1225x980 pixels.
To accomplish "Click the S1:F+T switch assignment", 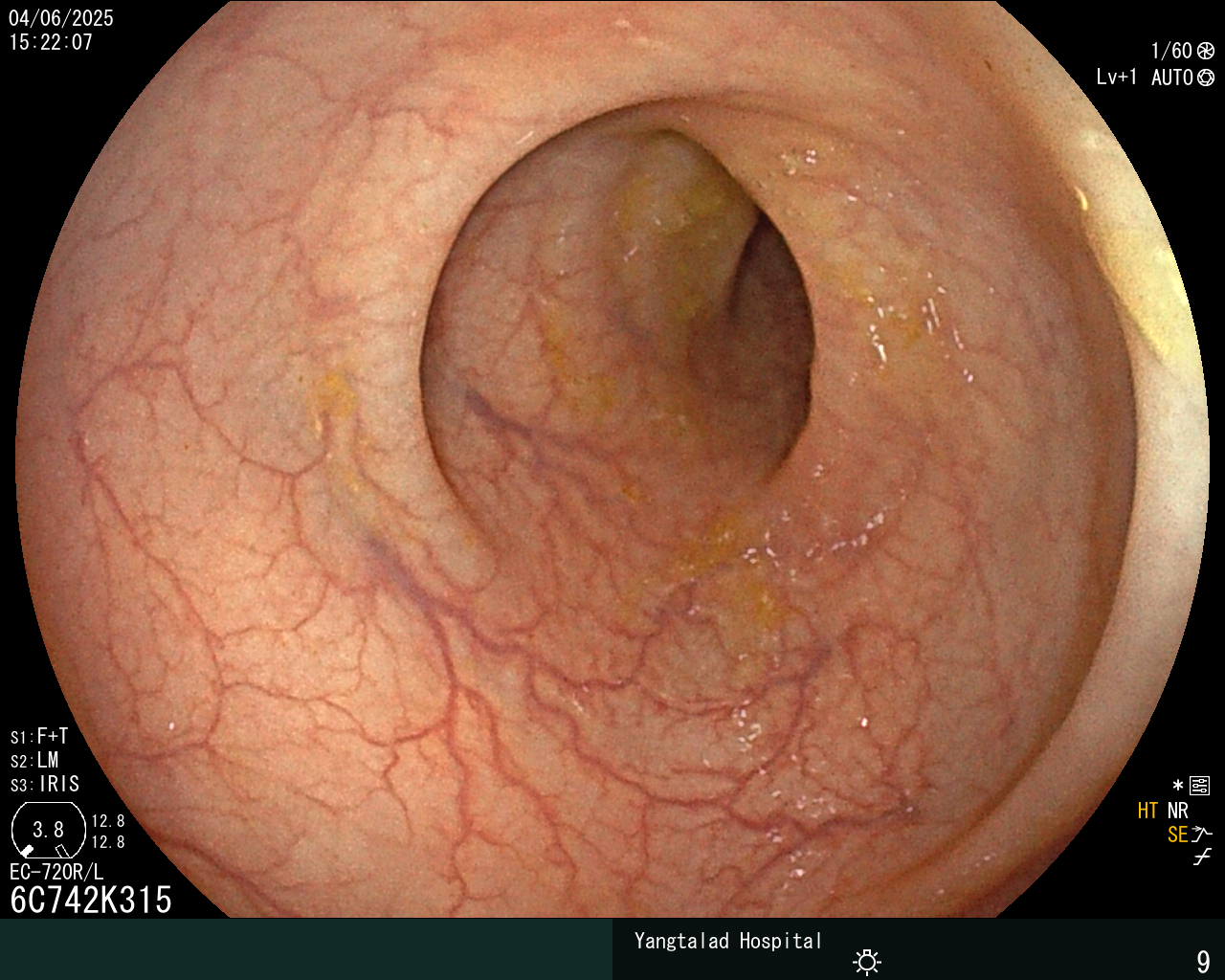I will pyautogui.click(x=39, y=736).
